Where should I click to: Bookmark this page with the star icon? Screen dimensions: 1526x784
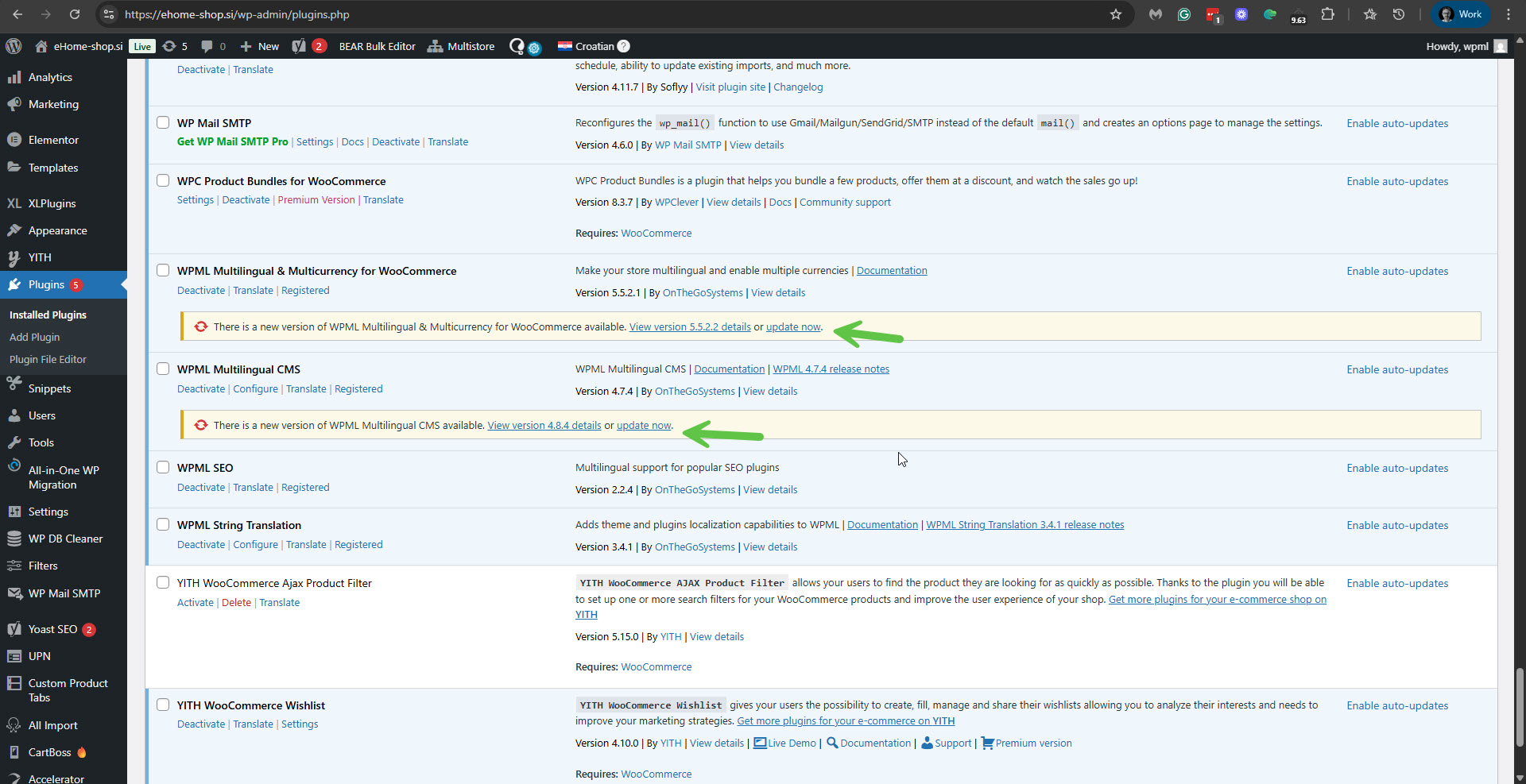coord(1115,14)
